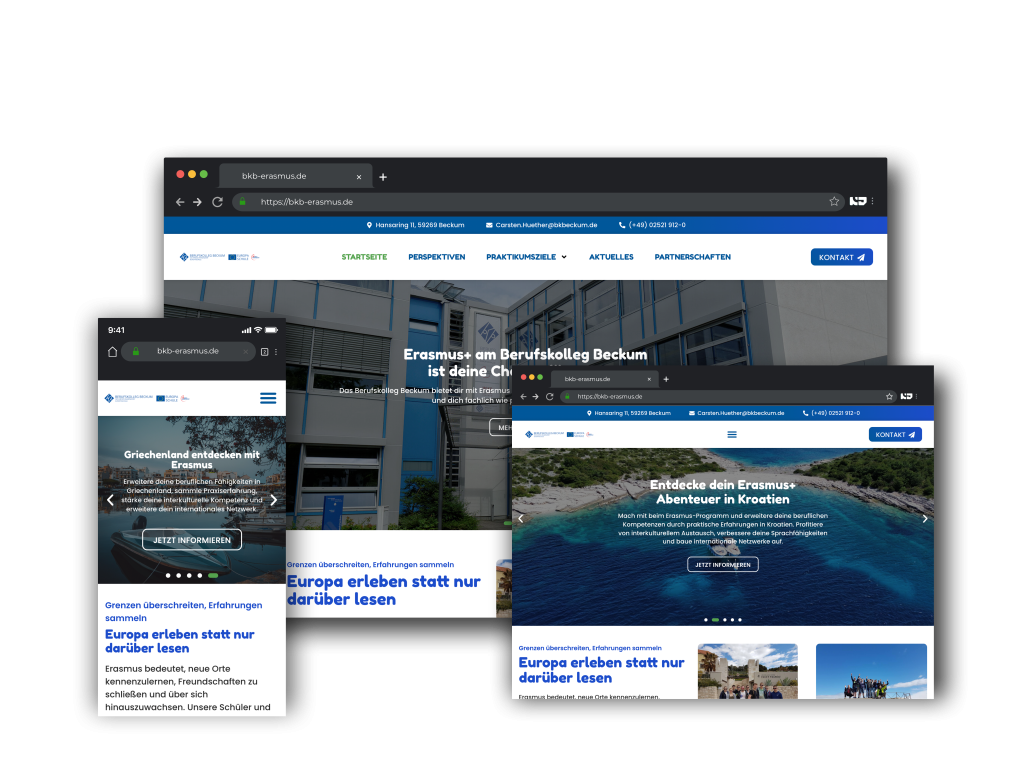Viewport: 1024px width, 768px height.
Task: Click the KONTAKT button in the large browser
Action: [x=842, y=257]
